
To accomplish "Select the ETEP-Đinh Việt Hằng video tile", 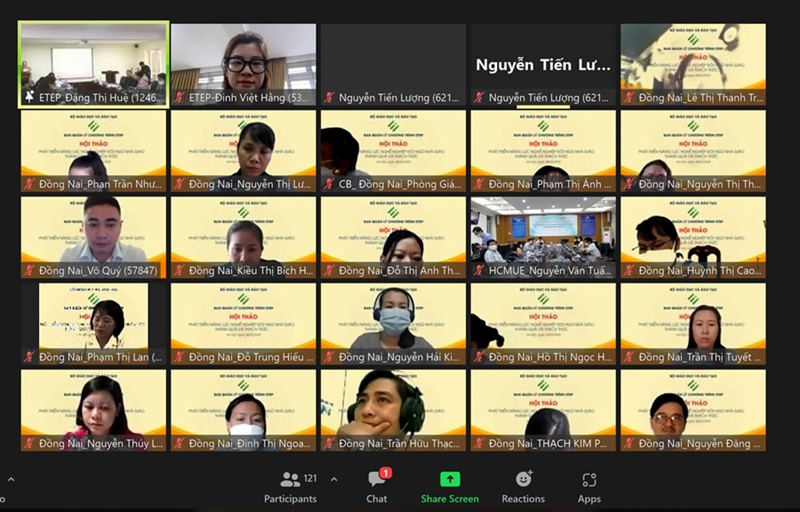I will click(x=243, y=58).
